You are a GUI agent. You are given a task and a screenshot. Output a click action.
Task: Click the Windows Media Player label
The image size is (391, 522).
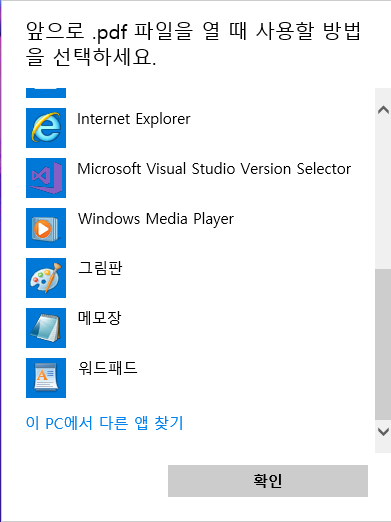tap(156, 219)
